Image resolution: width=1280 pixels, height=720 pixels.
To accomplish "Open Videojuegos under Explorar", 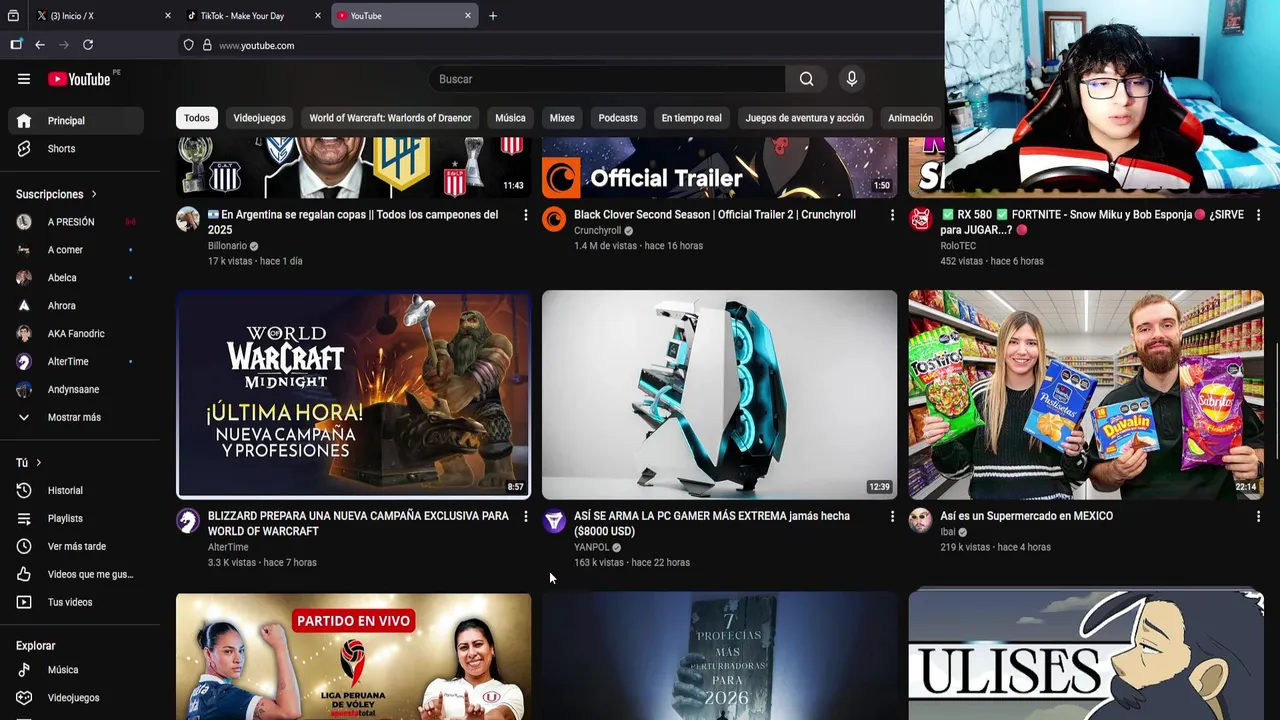I will pyautogui.click(x=76, y=698).
